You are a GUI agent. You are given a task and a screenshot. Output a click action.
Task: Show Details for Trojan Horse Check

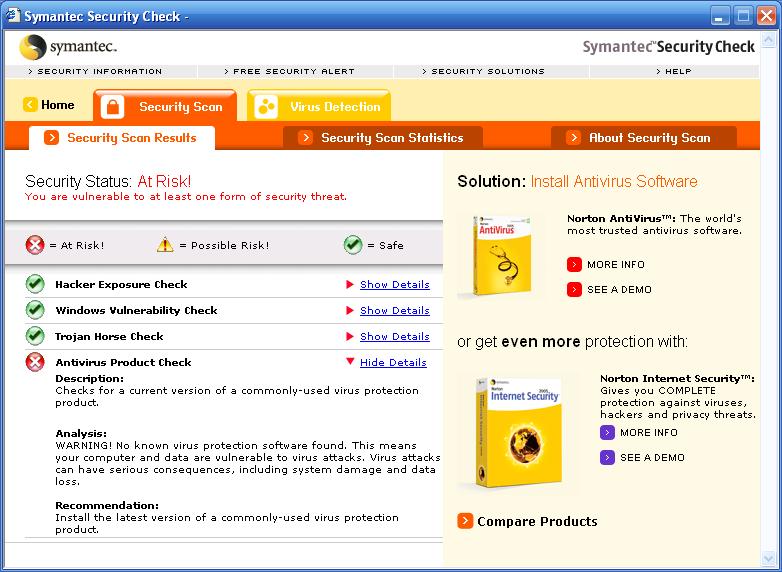[394, 336]
